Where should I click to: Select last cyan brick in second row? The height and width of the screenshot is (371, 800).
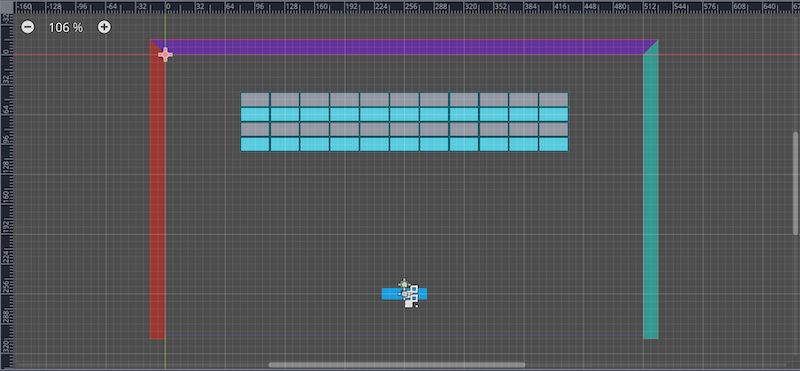click(x=554, y=114)
